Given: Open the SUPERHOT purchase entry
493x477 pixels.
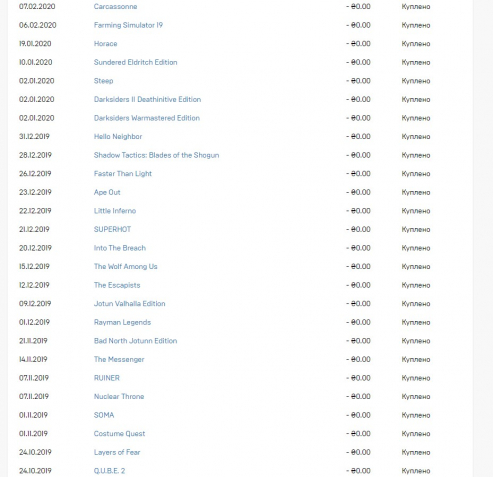Looking at the screenshot, I should (112, 229).
